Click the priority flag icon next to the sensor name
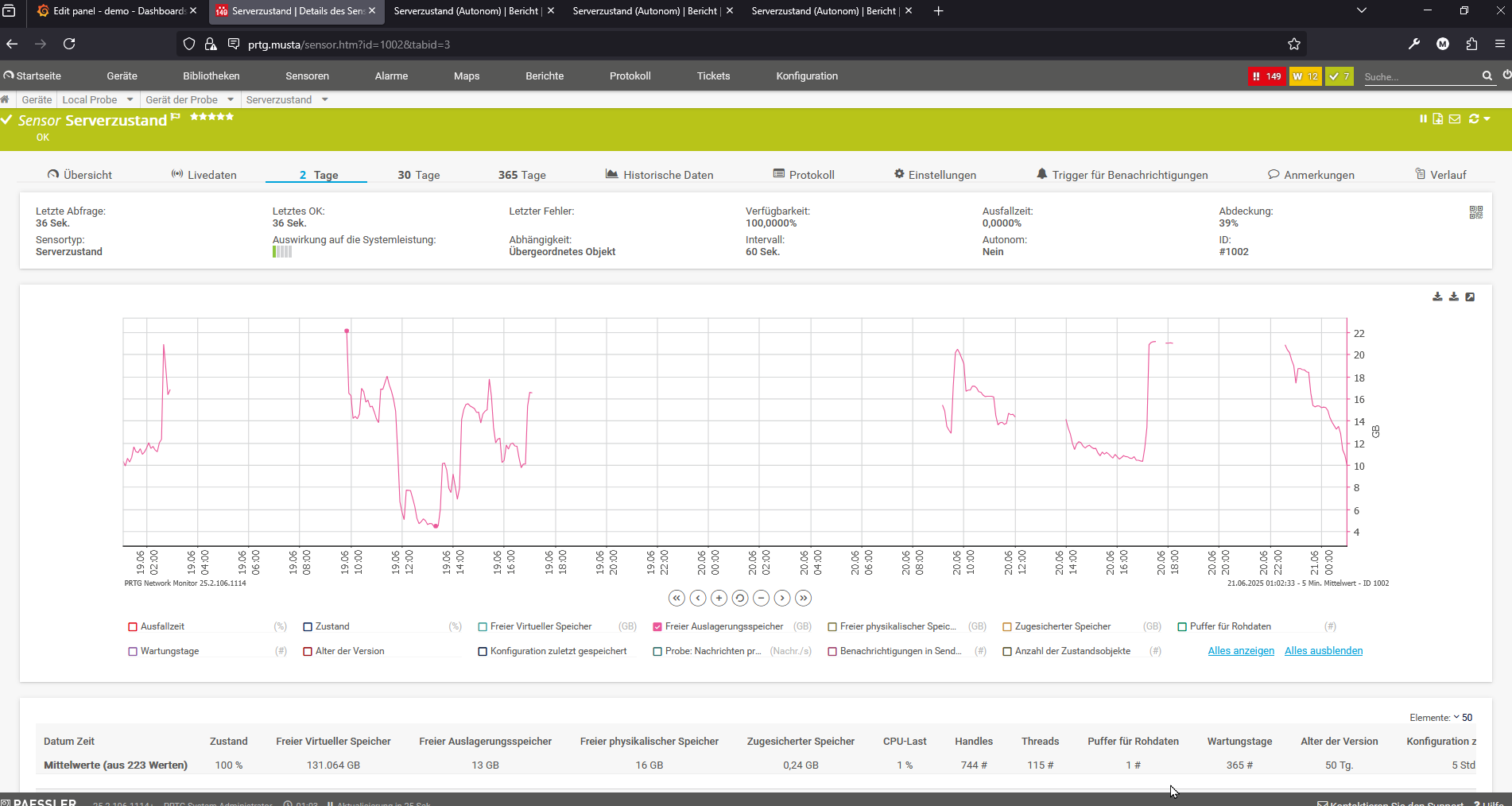This screenshot has width=1512, height=806. [x=176, y=118]
